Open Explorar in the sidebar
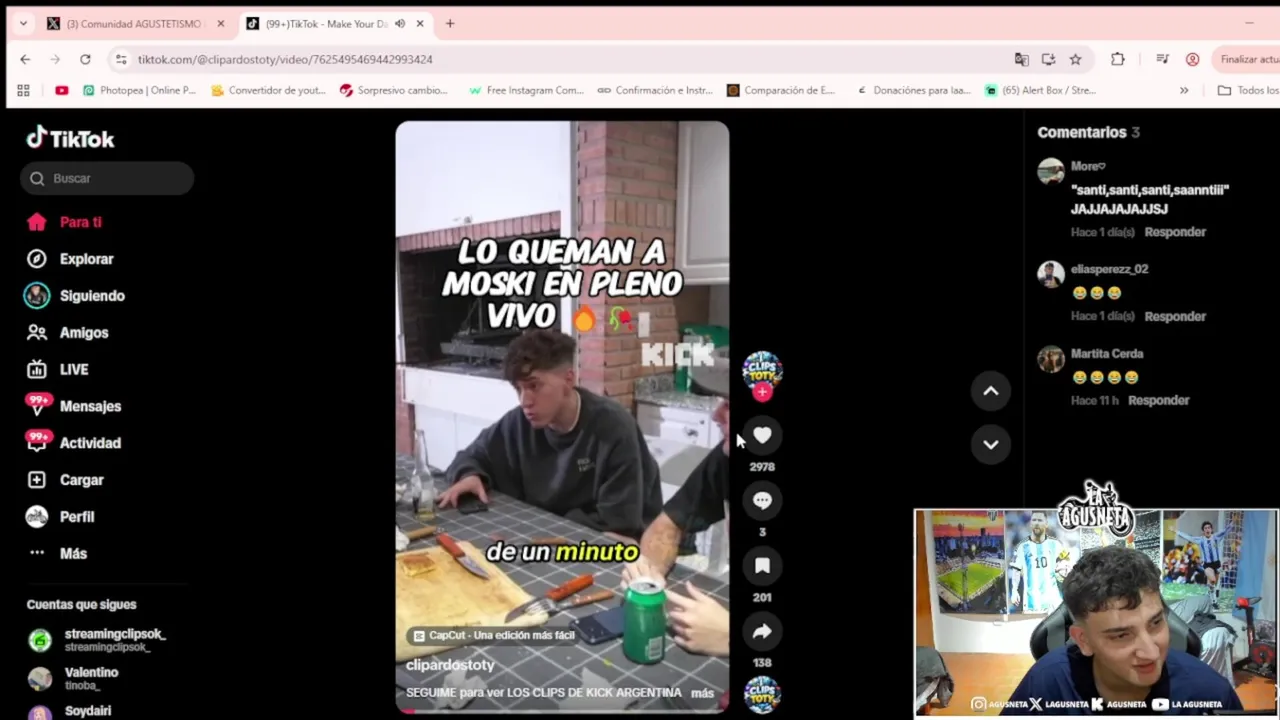 [x=70, y=259]
